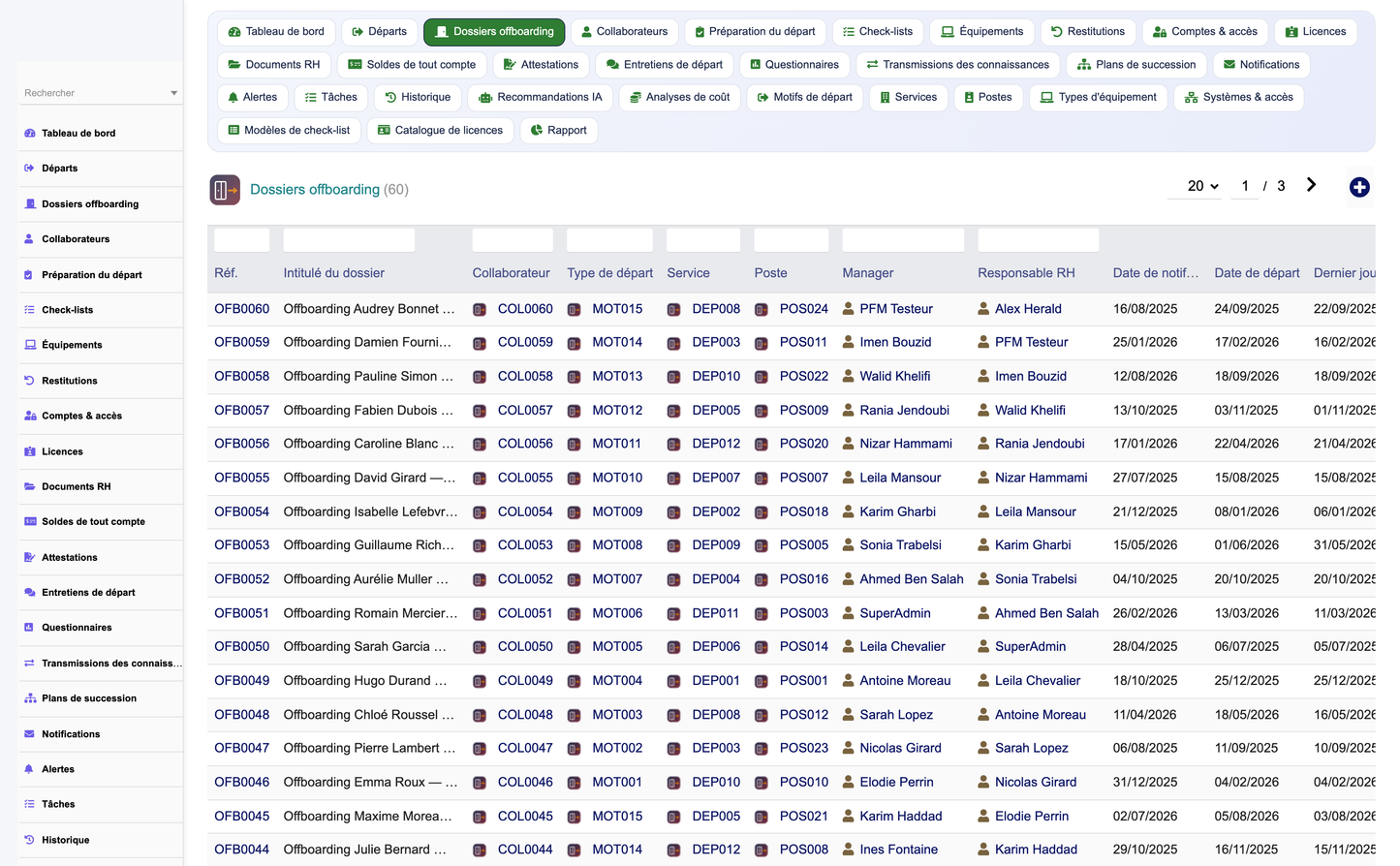Go to next page with chevron arrow

[x=1311, y=185]
